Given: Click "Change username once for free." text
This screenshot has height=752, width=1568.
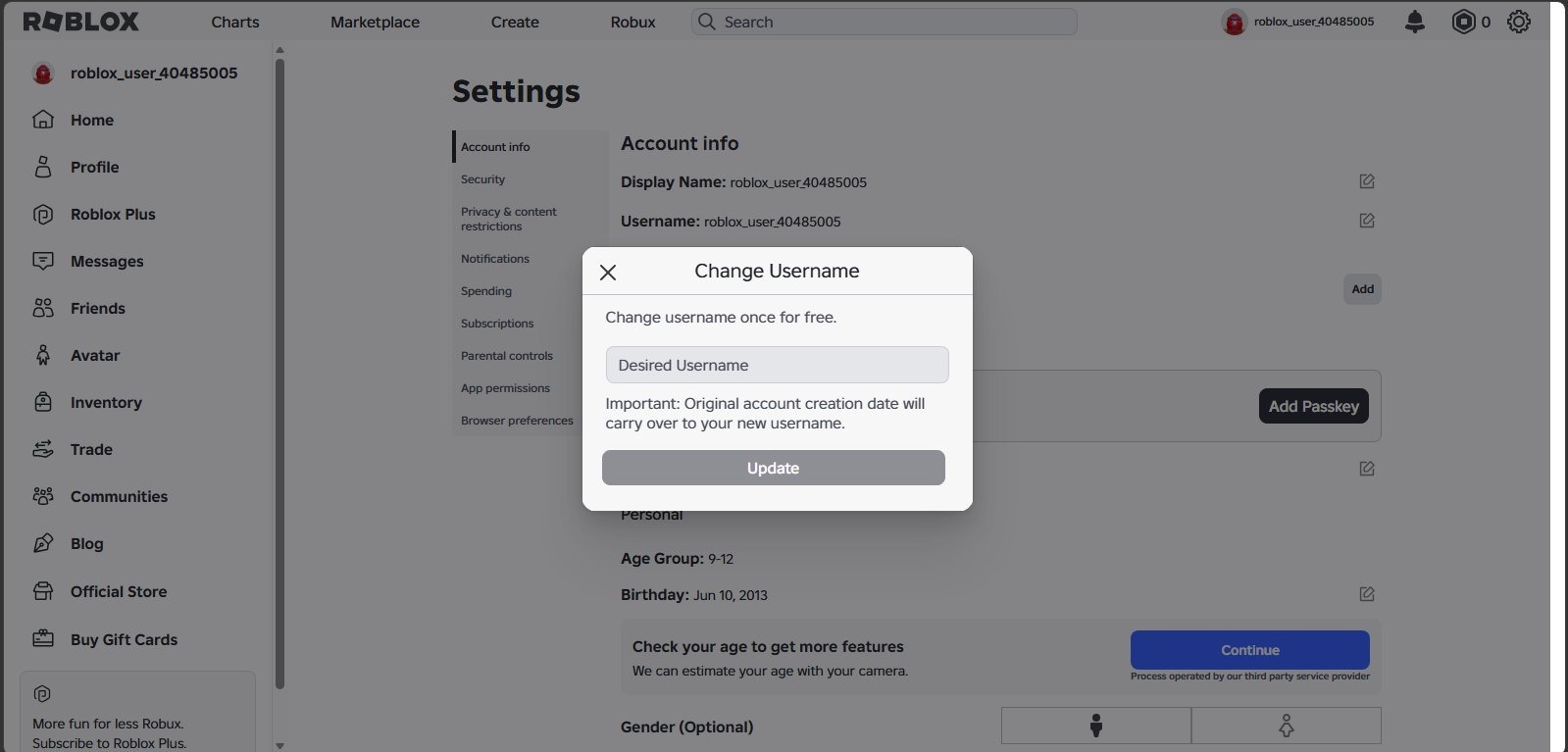Looking at the screenshot, I should (x=721, y=318).
